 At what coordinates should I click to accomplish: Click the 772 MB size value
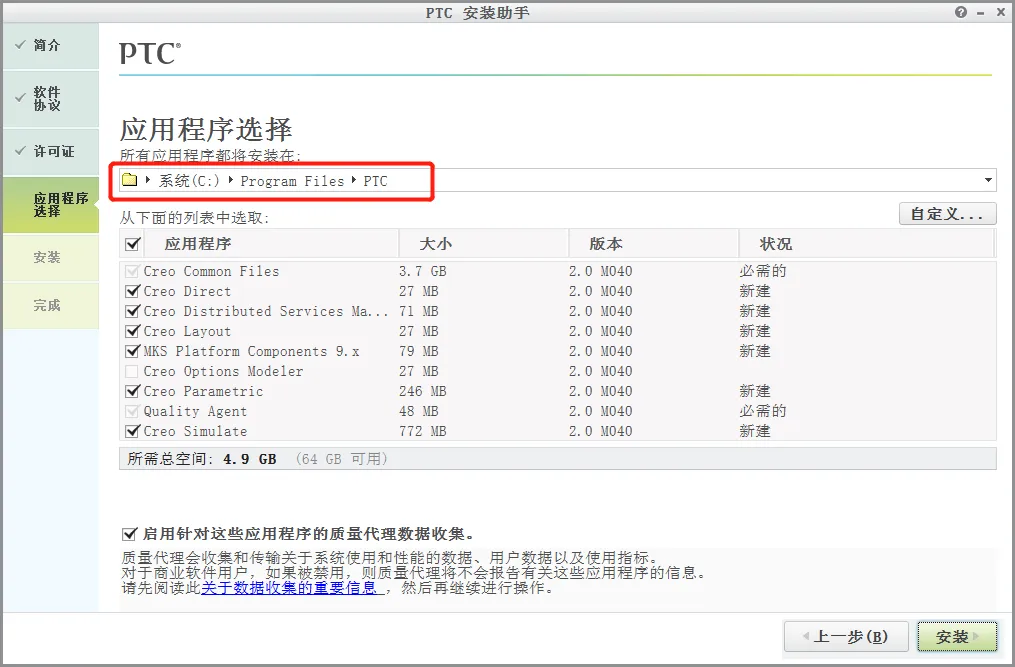[x=423, y=431]
